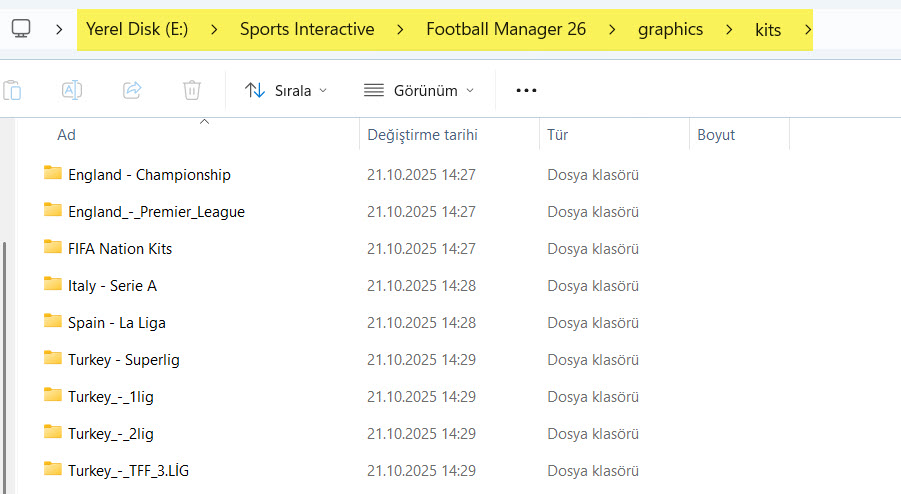Click the Tür column header
This screenshot has height=494, width=901.
pos(557,135)
